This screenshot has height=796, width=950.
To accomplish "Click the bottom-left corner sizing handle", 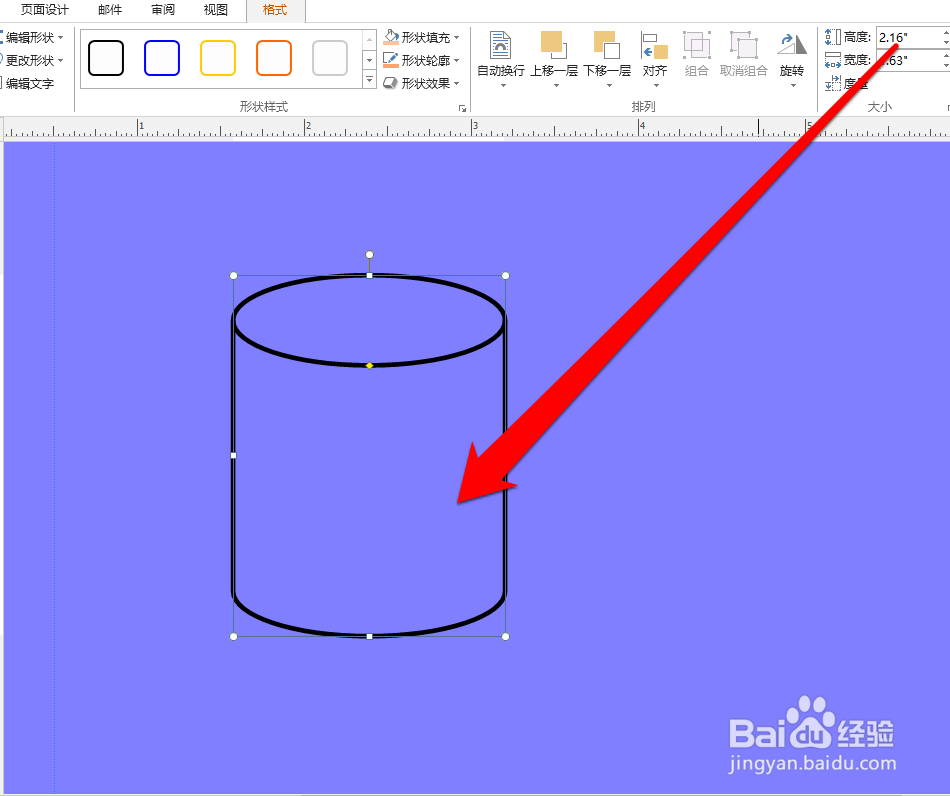I will coord(234,637).
